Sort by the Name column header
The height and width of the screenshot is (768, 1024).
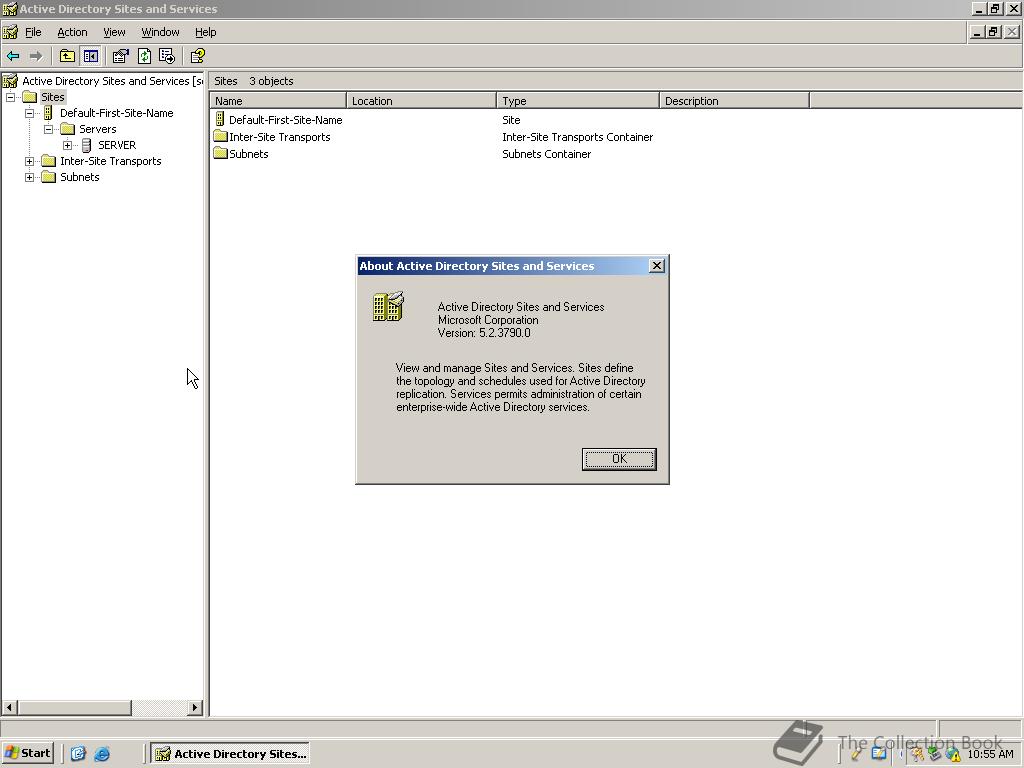point(278,101)
